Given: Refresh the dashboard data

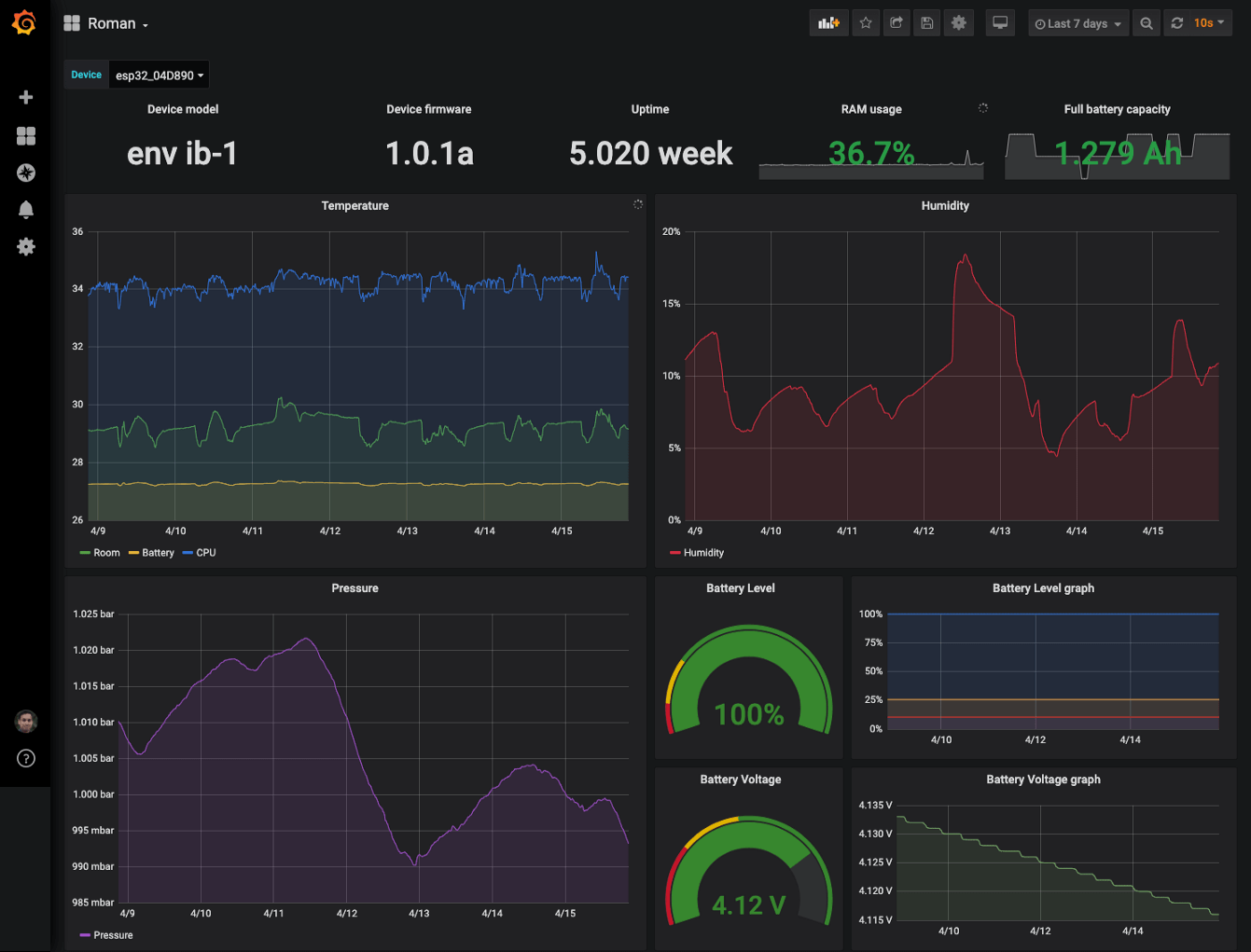Looking at the screenshot, I should (x=1175, y=22).
